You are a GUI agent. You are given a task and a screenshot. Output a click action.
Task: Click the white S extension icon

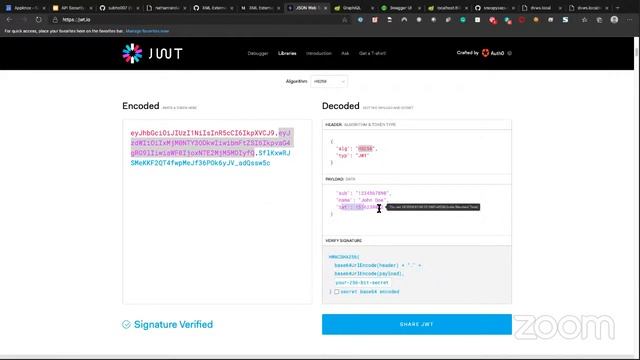click(x=565, y=20)
